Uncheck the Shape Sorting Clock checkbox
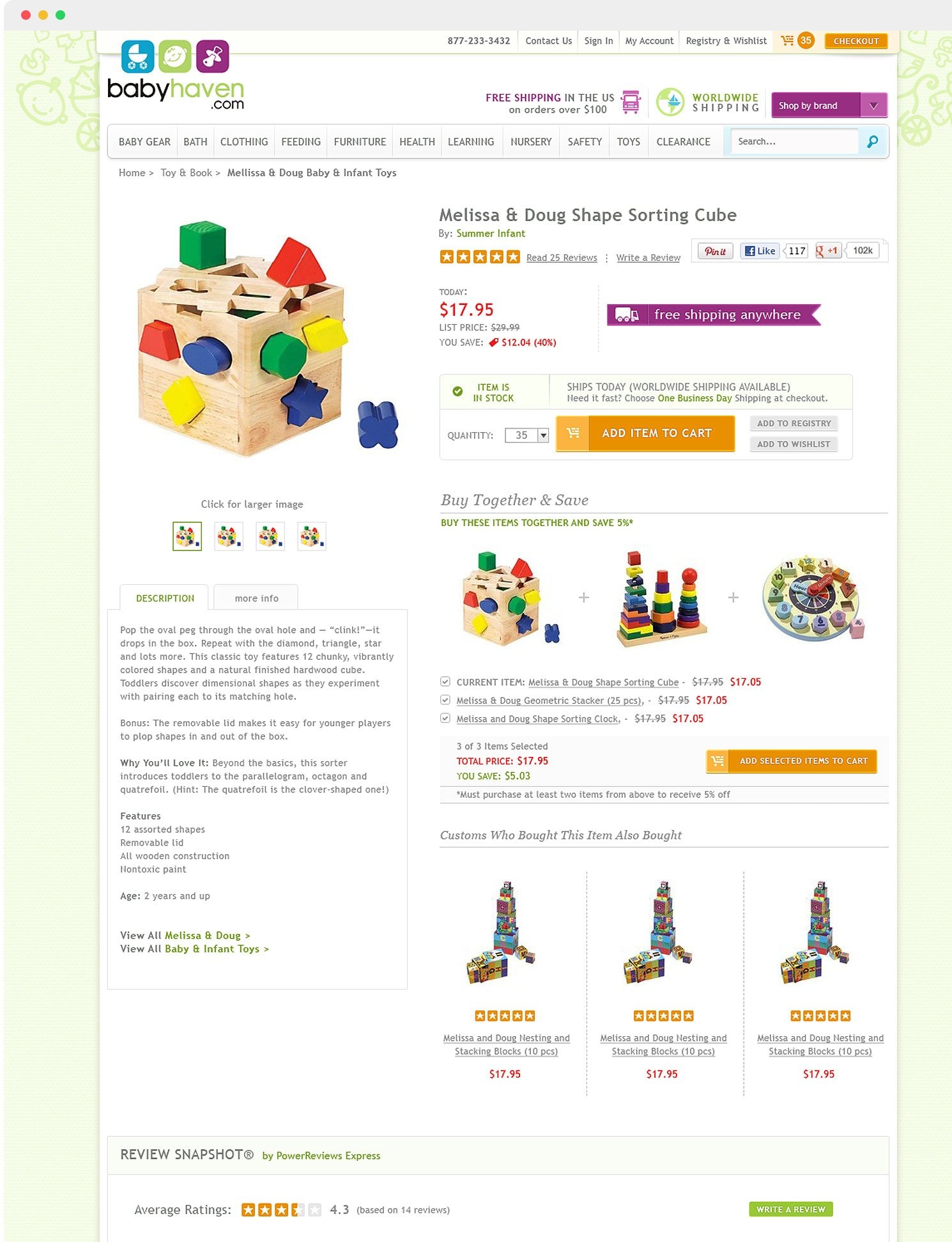This screenshot has height=1242, width=952. (x=445, y=718)
